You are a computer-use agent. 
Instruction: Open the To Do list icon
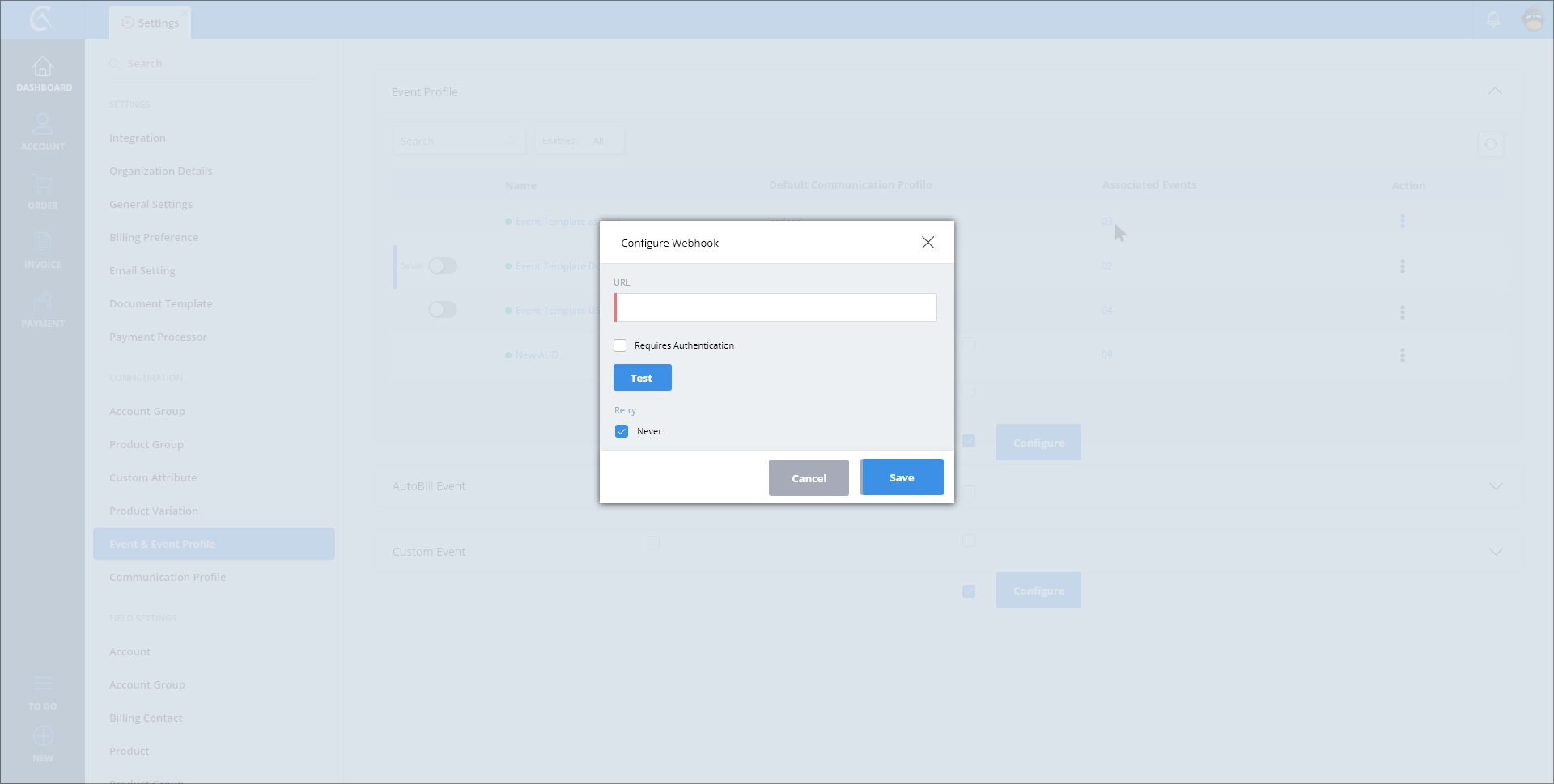click(43, 684)
